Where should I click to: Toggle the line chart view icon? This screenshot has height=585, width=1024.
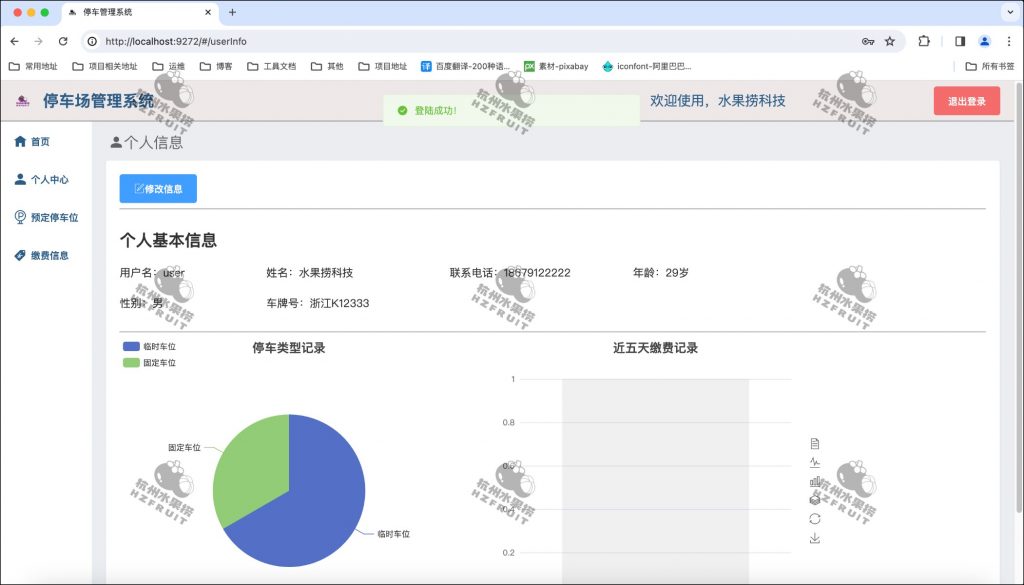tap(815, 463)
